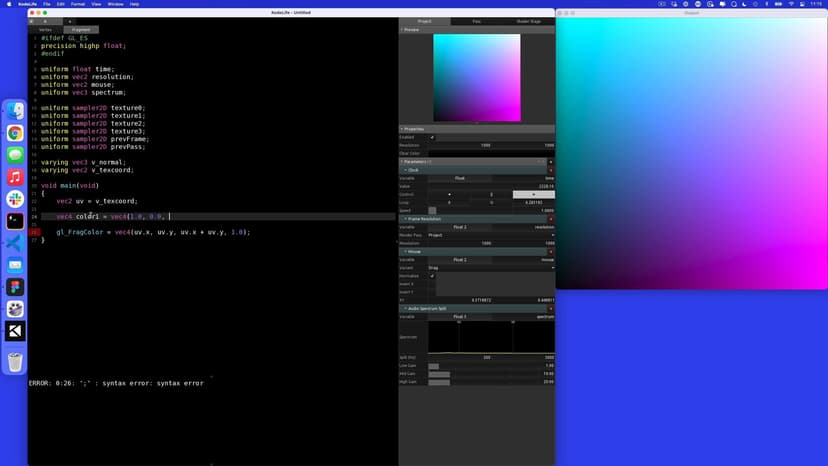This screenshot has width=828, height=466.
Task: Delete the Mouse parameter block
Action: [x=550, y=251]
